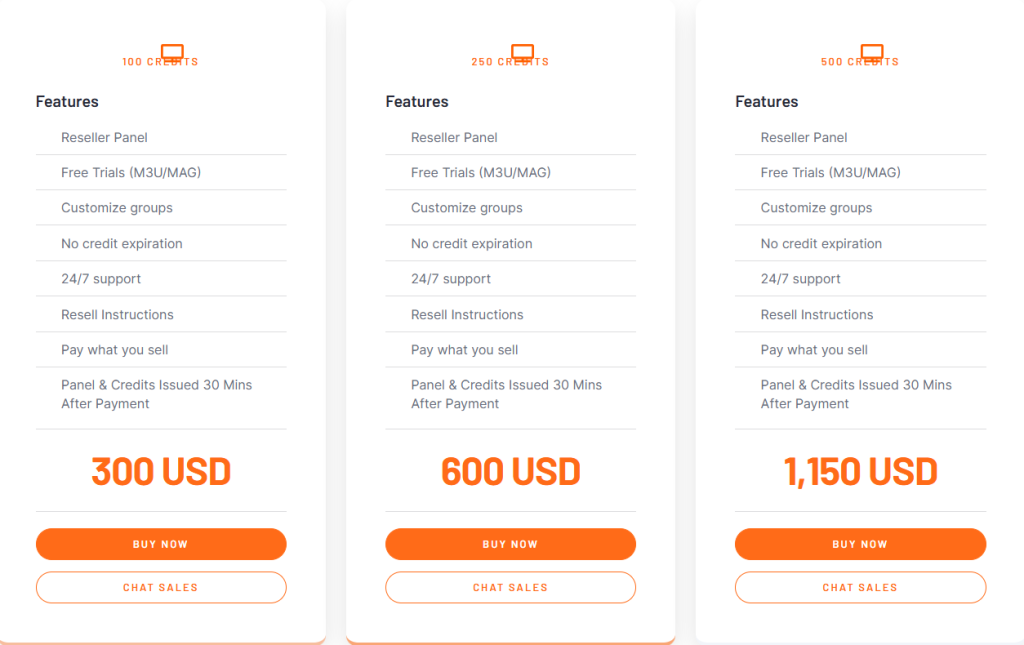Open CHAT SALES under the 250 credits plan
This screenshot has height=645, width=1024.
point(510,587)
